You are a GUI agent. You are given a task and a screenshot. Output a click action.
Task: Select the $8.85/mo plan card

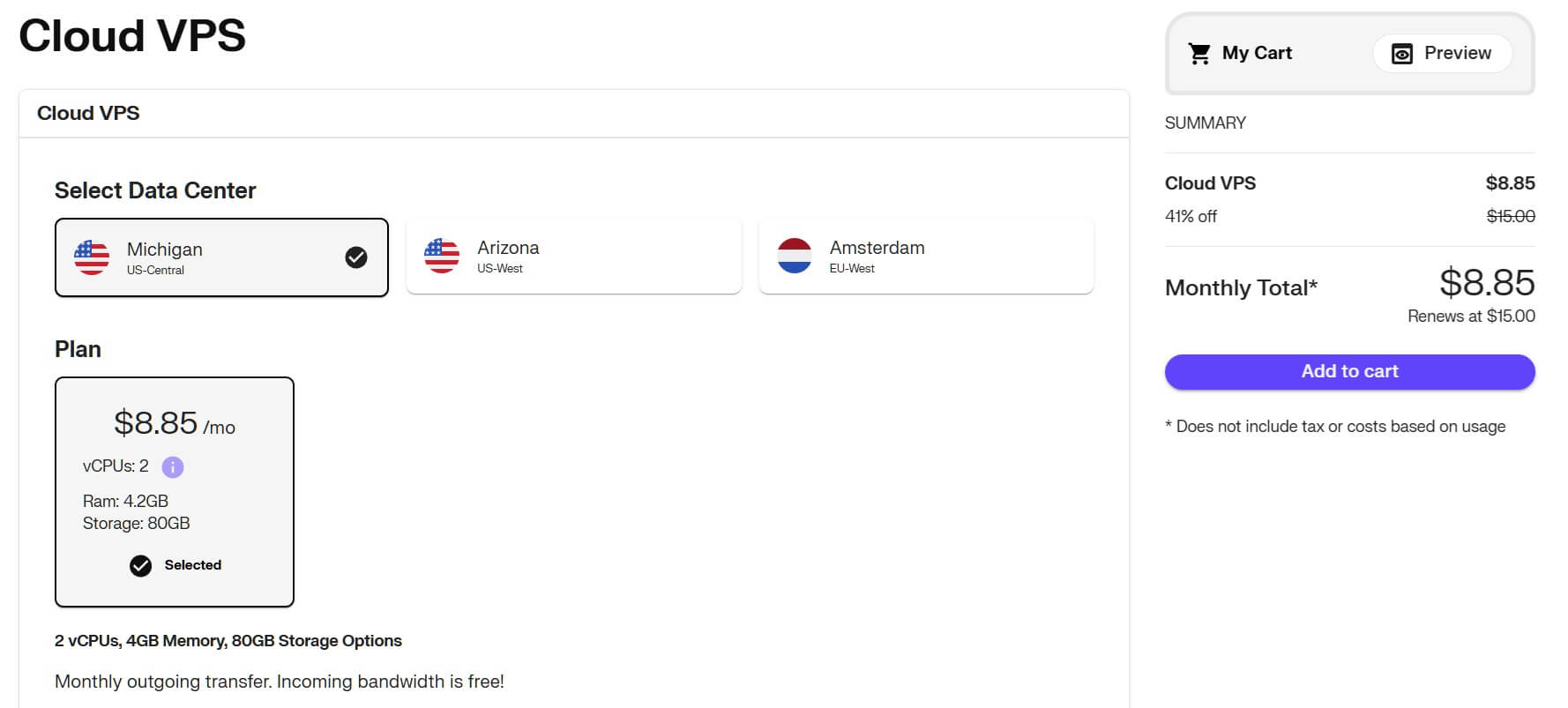175,492
